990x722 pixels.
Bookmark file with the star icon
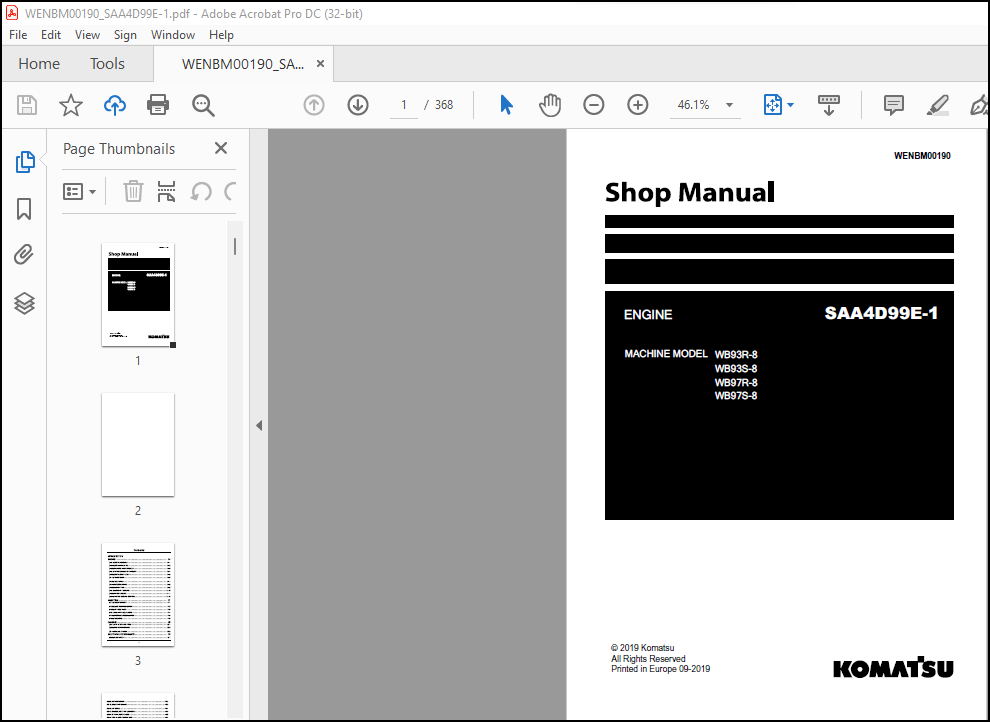71,105
